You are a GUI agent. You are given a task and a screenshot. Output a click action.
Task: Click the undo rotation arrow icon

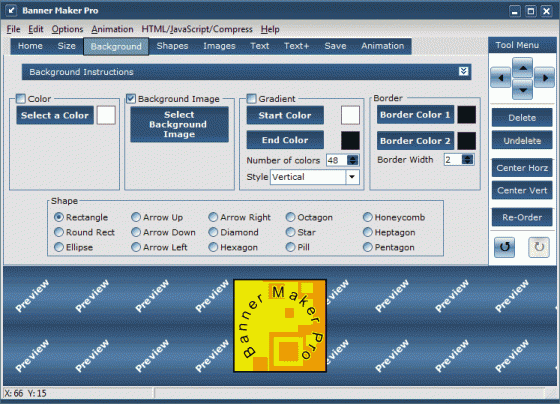click(x=504, y=247)
